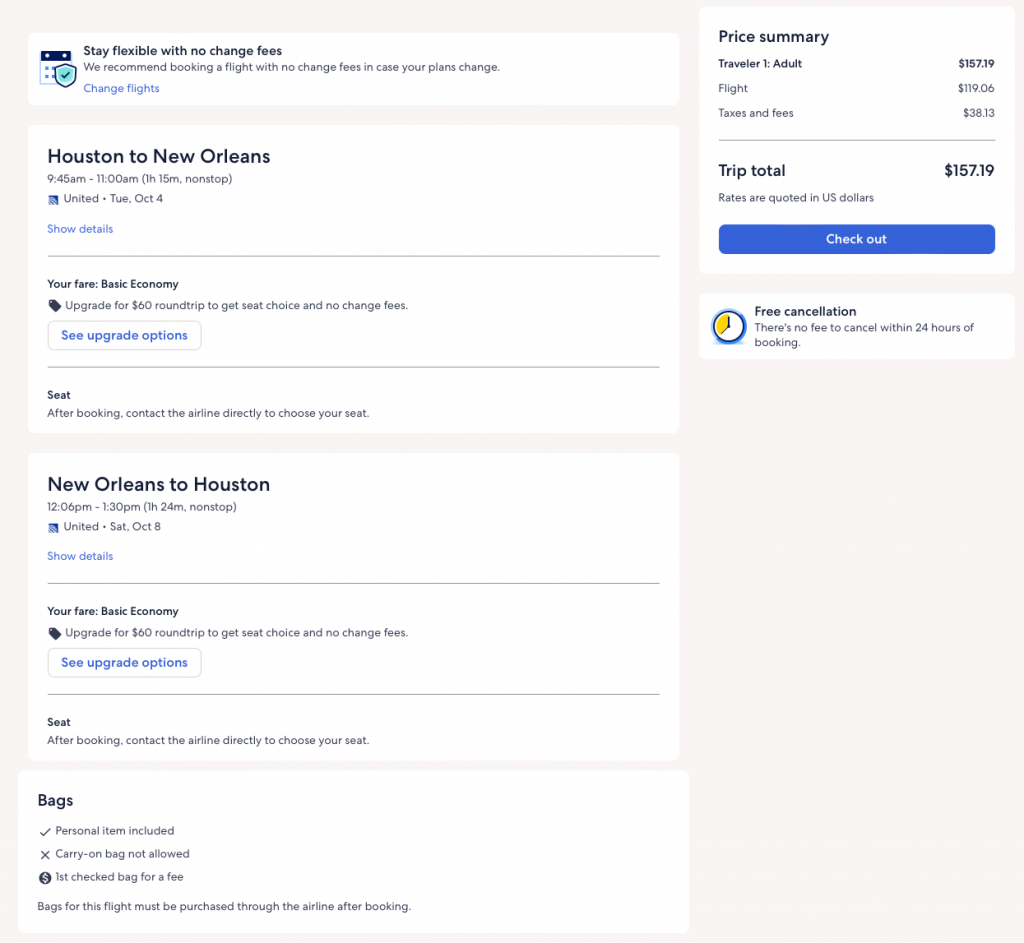1024x943 pixels.
Task: Click the dollar icon beside 1st checked bag
Action: (44, 878)
